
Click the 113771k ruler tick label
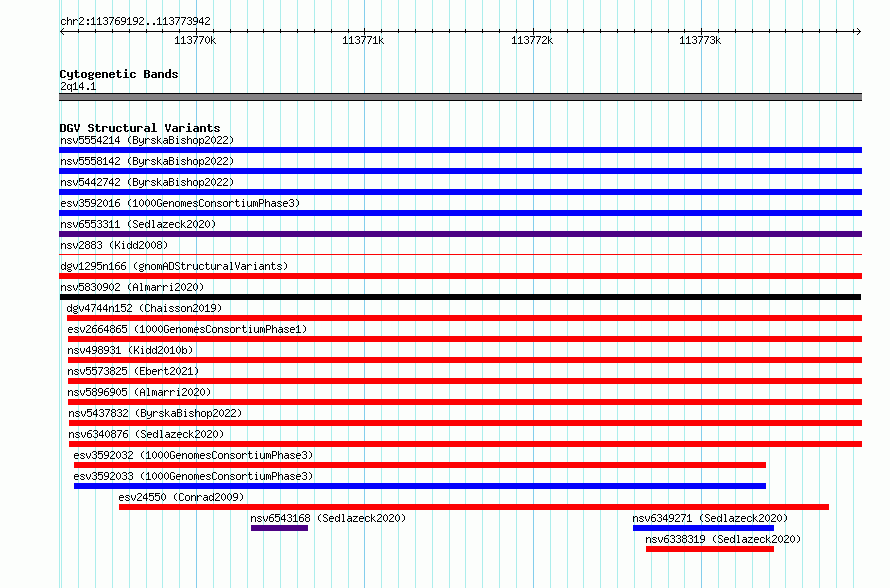[x=363, y=40]
